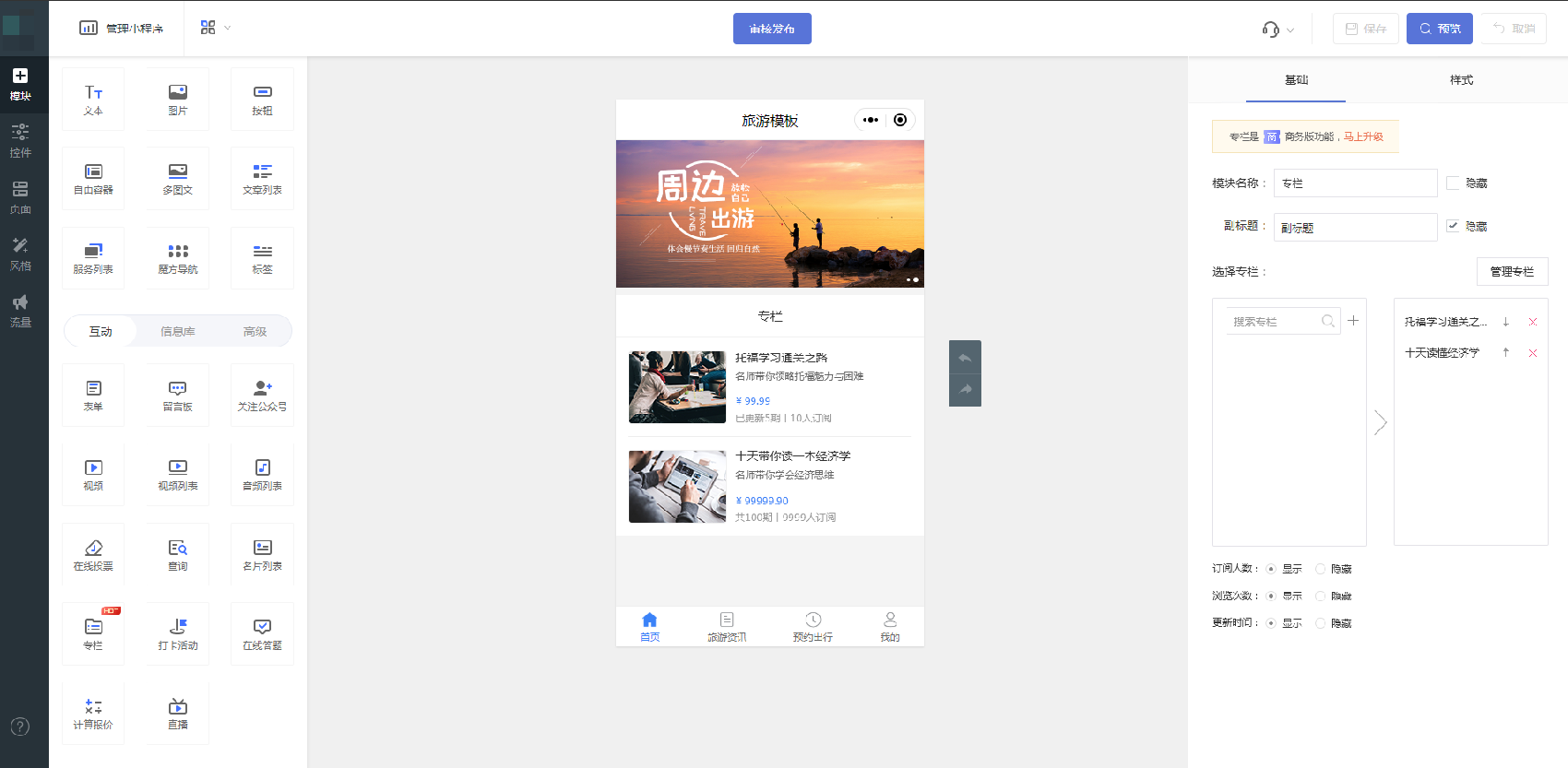Add the 视频 video module

pos(93,475)
